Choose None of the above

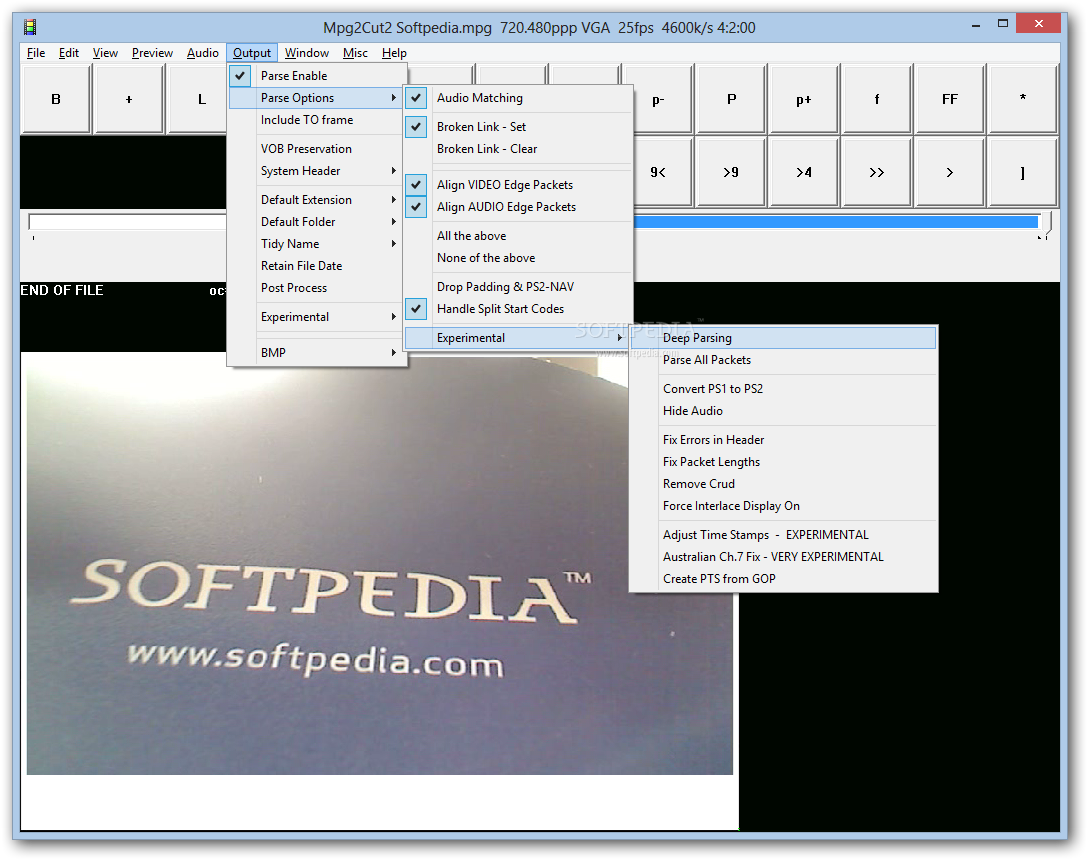tap(519, 258)
